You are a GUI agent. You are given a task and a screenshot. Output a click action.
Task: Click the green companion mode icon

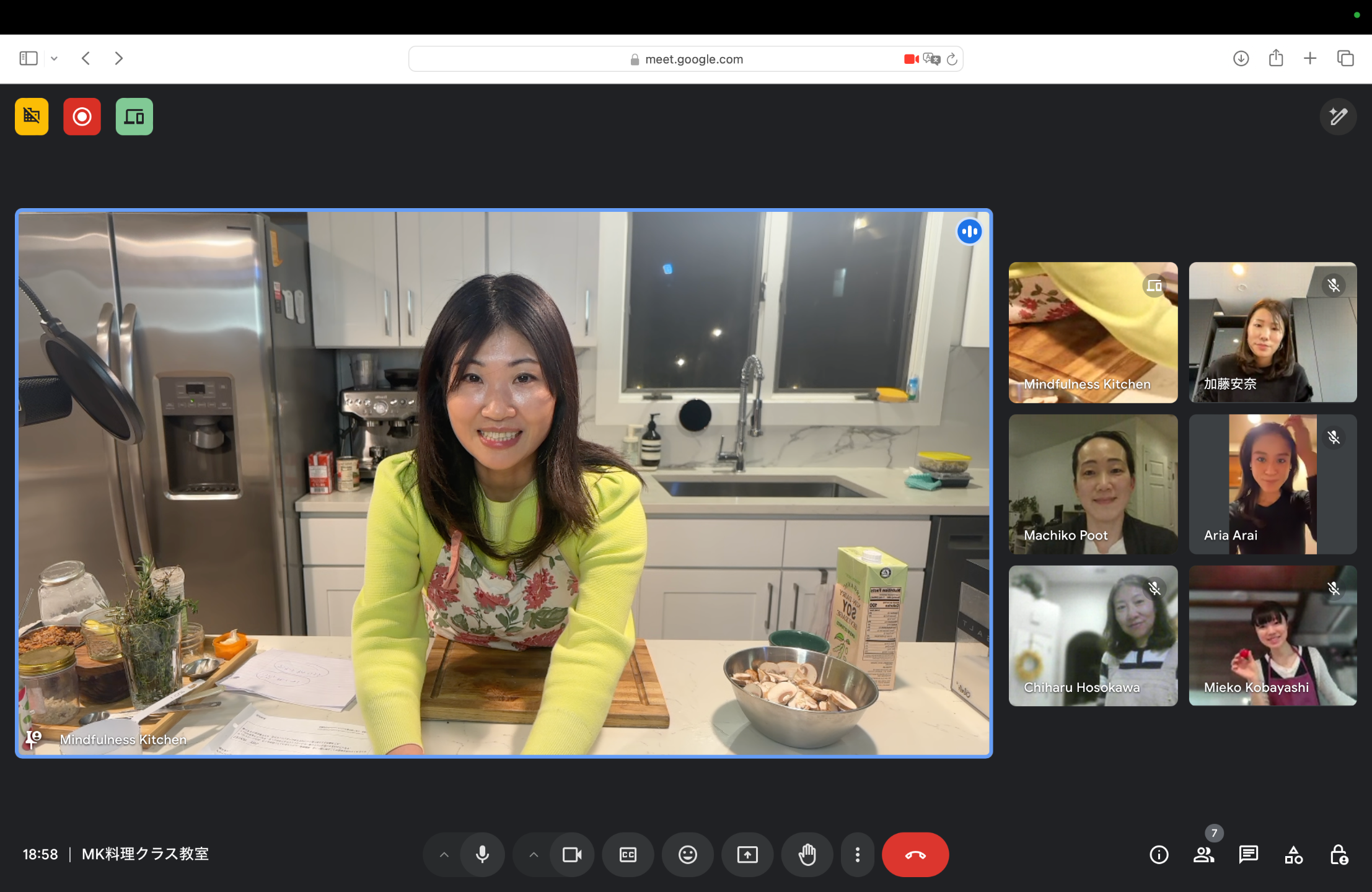point(134,116)
